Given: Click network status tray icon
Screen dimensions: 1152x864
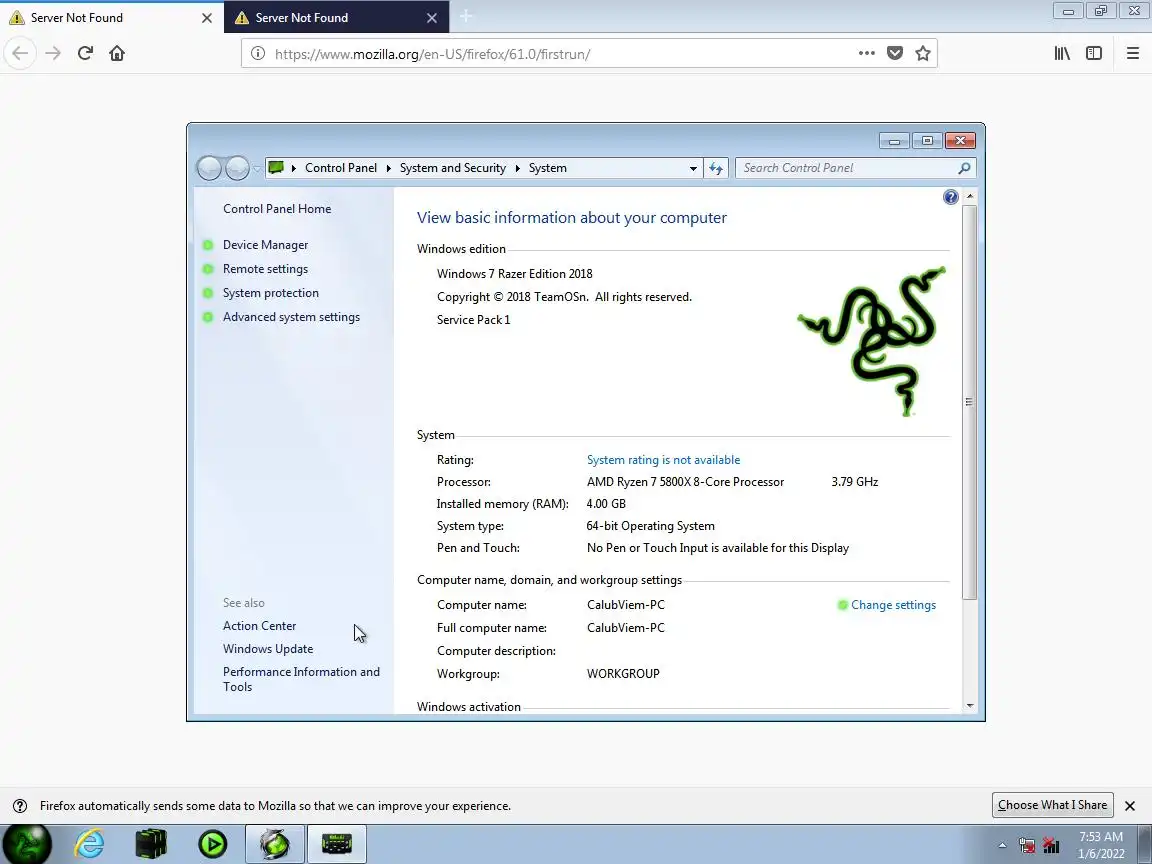Looking at the screenshot, I should click(1051, 845).
